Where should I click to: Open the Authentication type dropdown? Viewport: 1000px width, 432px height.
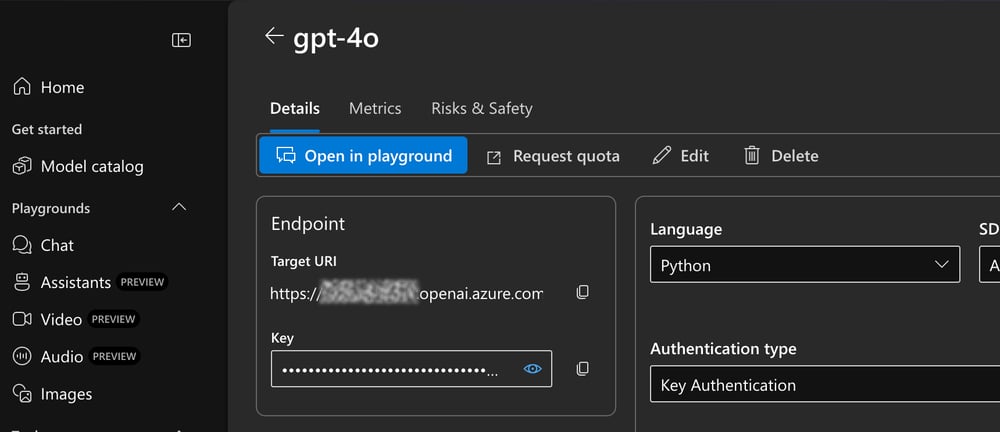[820, 385]
